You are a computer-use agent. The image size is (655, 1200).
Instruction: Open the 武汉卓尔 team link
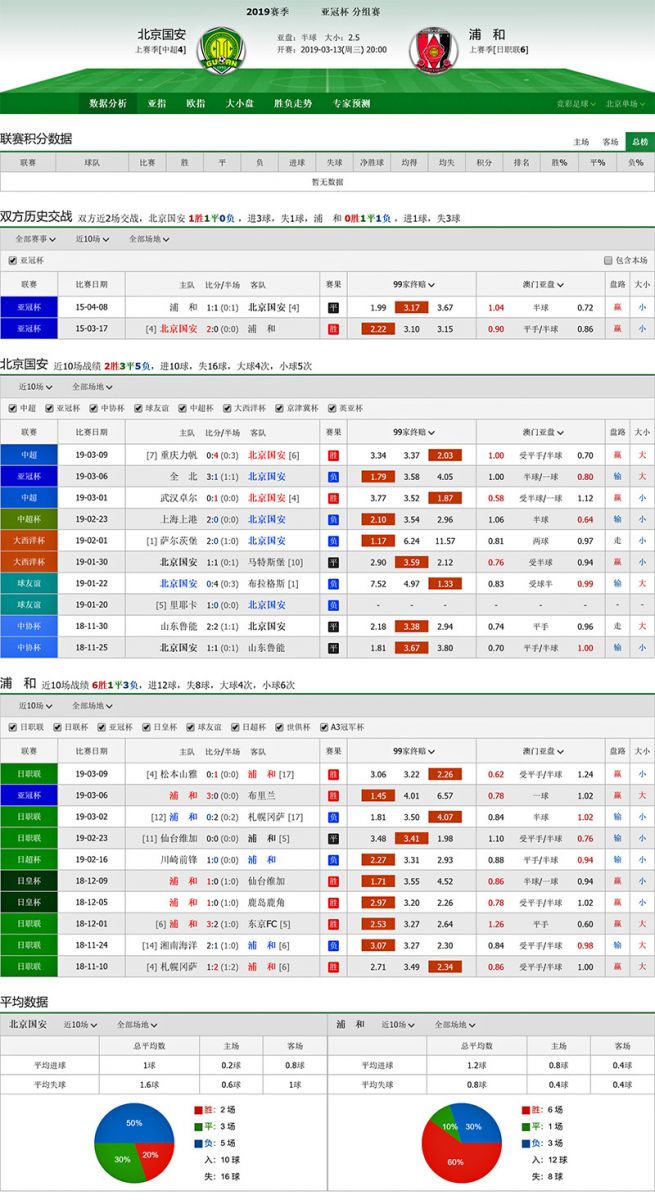coord(180,498)
